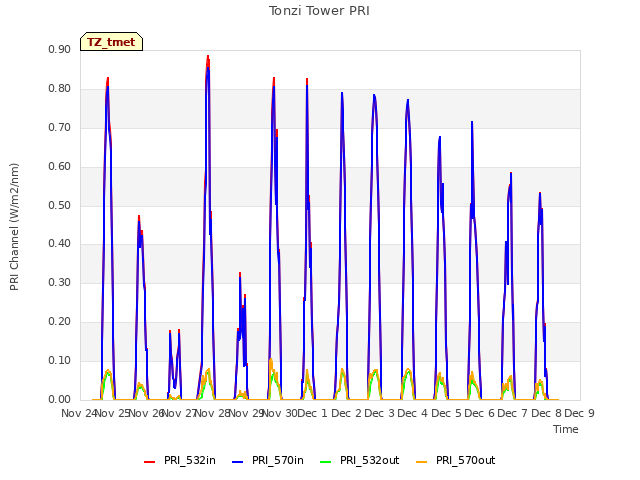
Task: Click the Dec 8 x-axis tick label
Action: (x=546, y=413)
